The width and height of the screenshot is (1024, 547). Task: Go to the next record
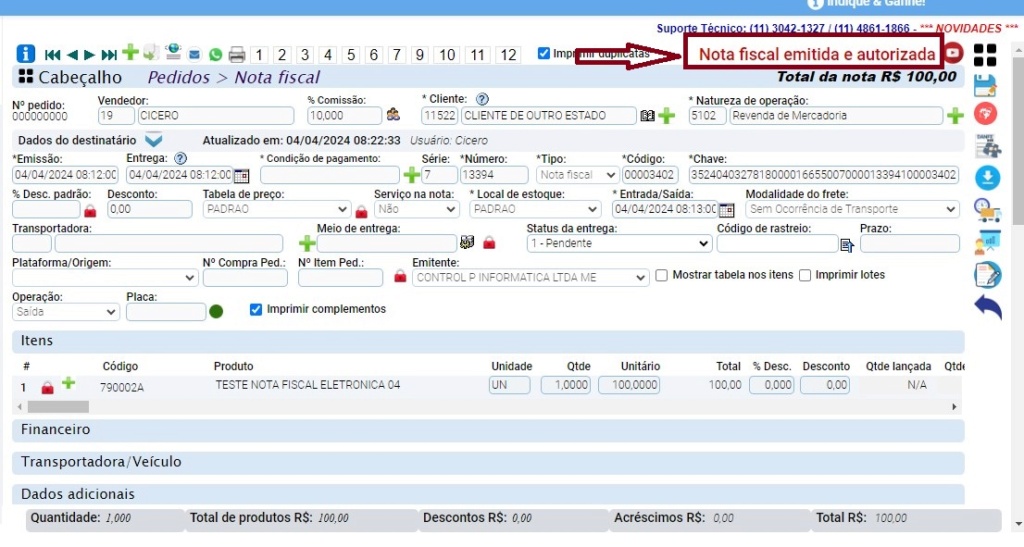90,55
